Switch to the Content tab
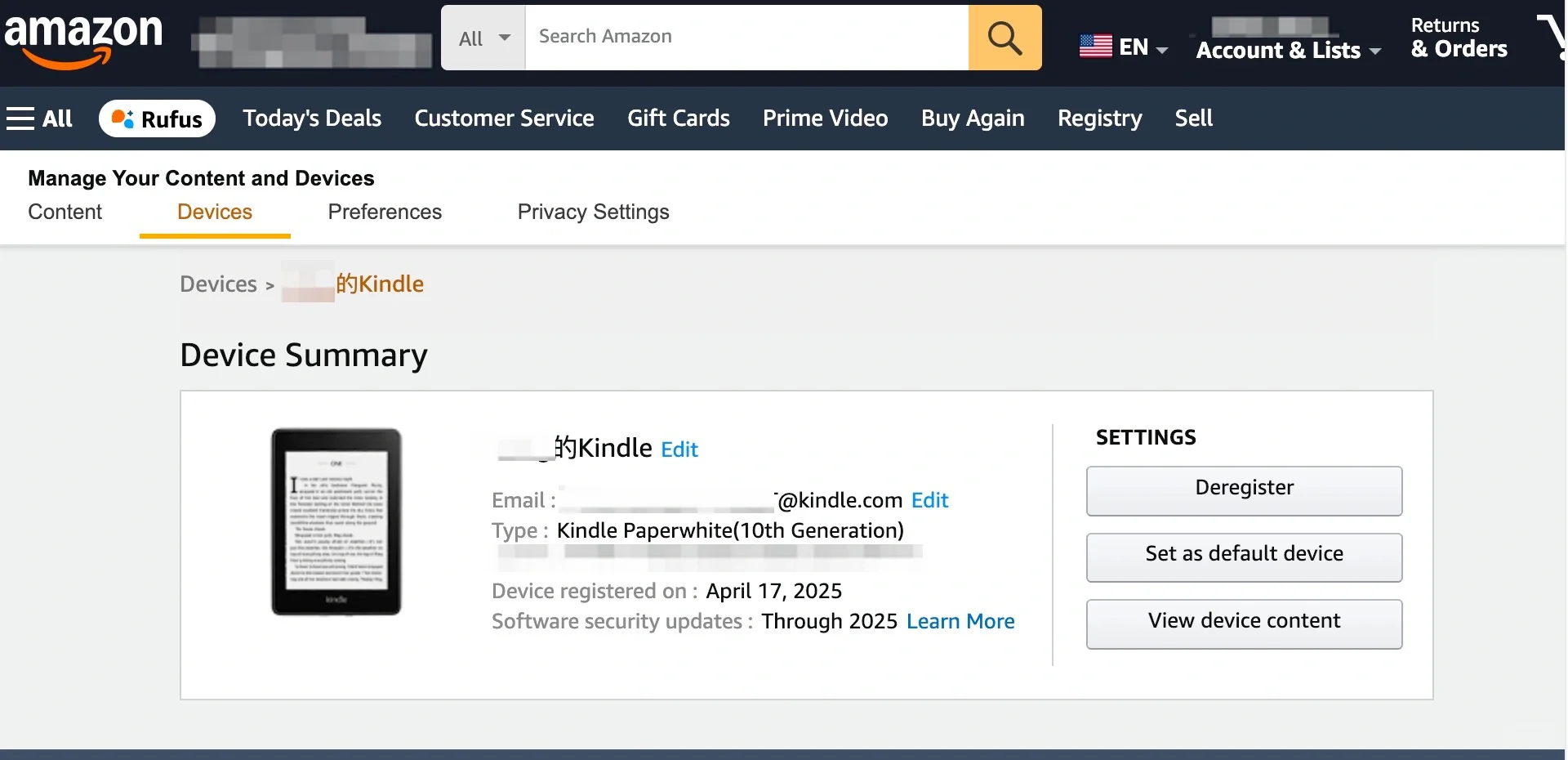Viewport: 1568px width, 760px height. tap(65, 212)
